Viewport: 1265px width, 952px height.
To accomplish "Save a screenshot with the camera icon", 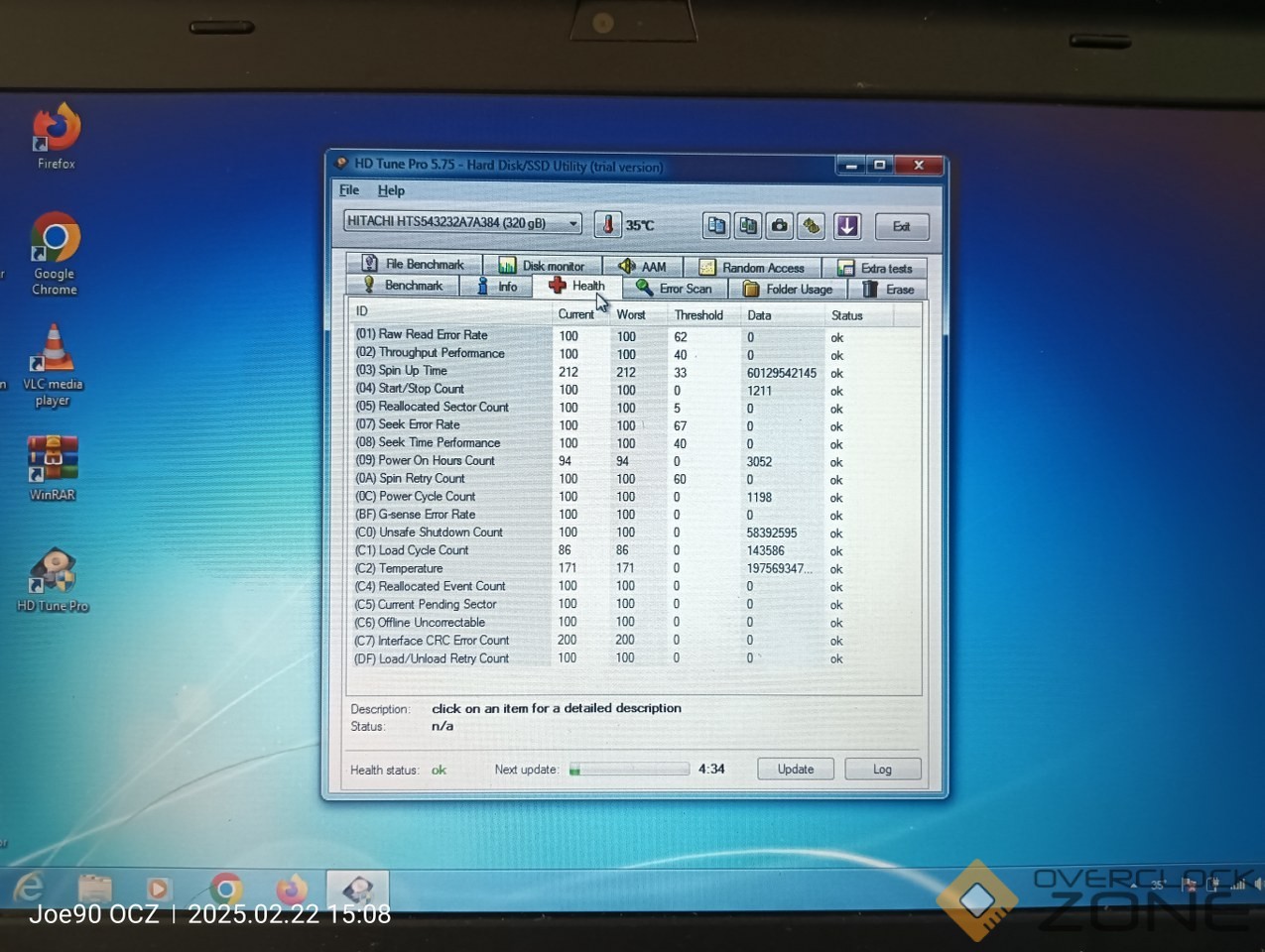I will point(780,226).
